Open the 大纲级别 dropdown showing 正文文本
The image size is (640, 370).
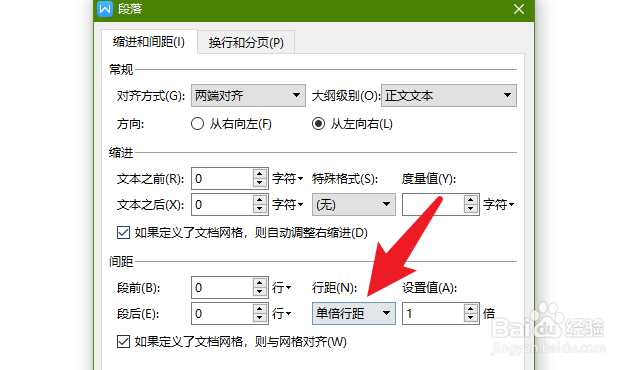(x=449, y=95)
